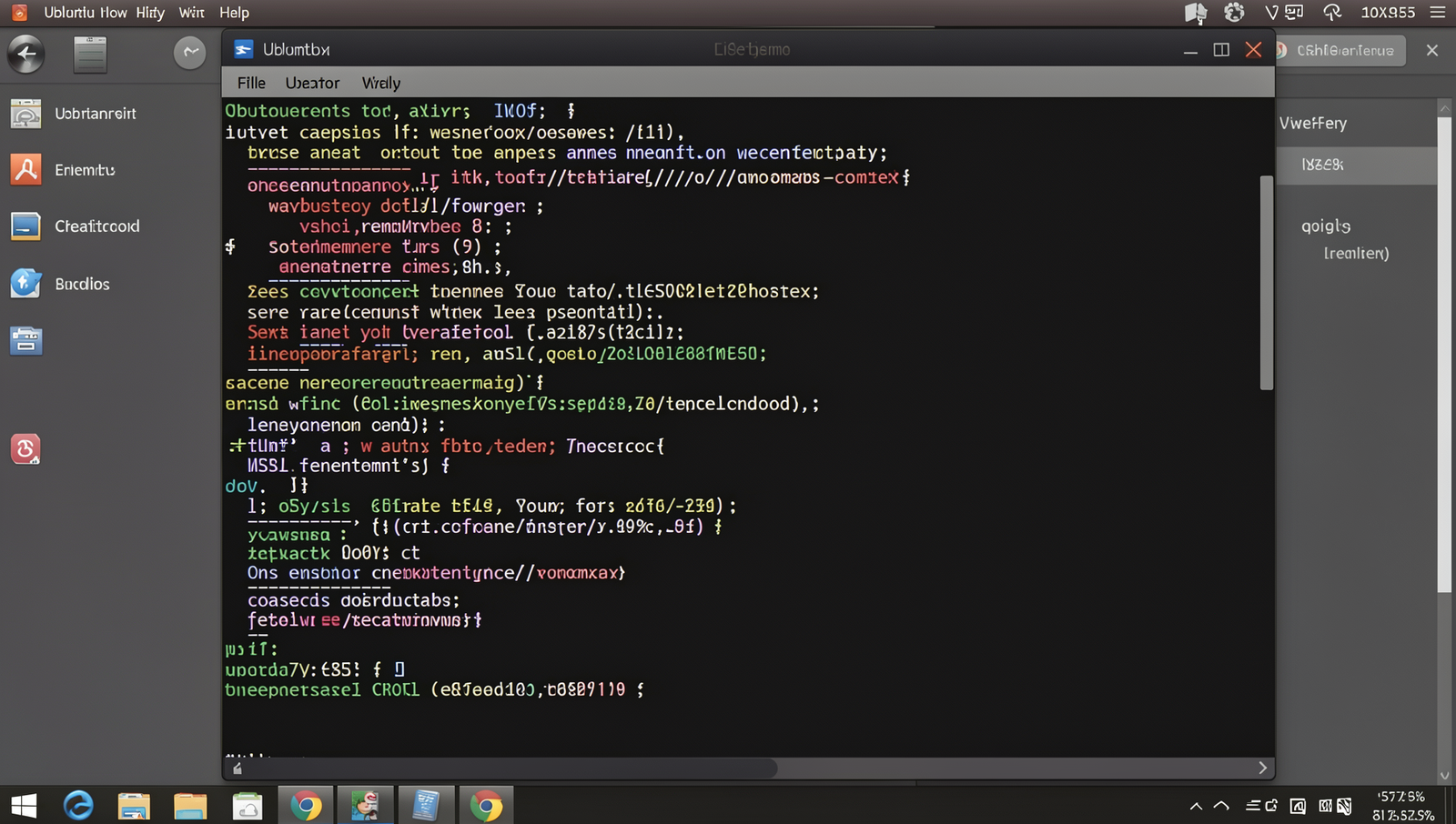Open Chrome icon next to cloud bag icon
Image resolution: width=1456 pixels, height=824 pixels.
[306, 806]
